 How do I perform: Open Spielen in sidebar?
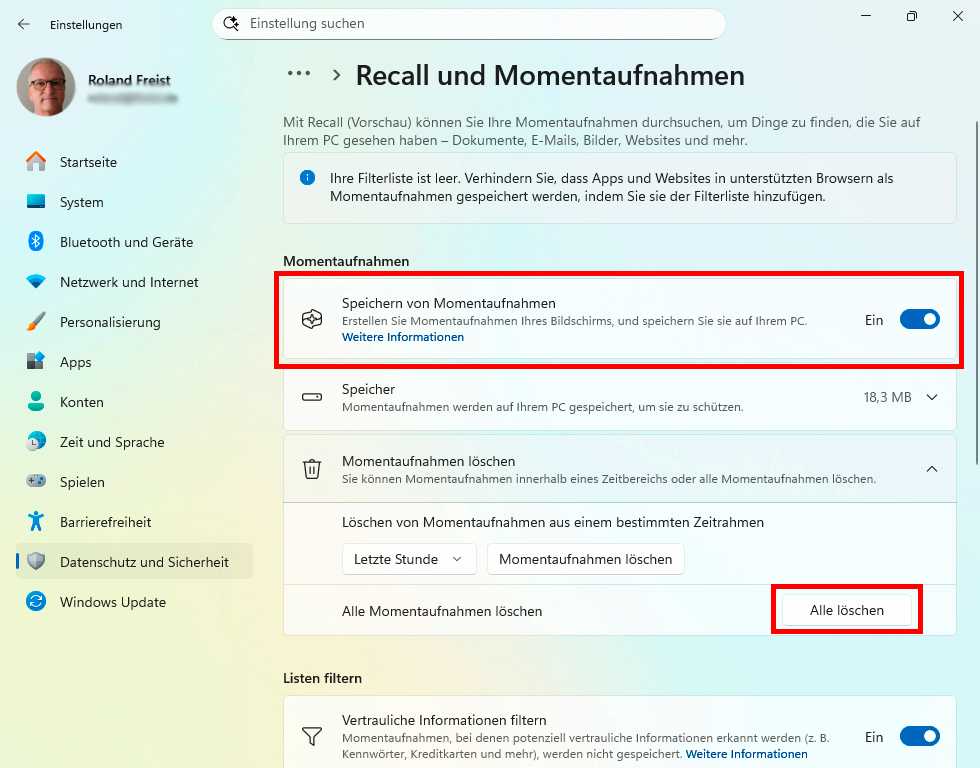pyautogui.click(x=134, y=482)
